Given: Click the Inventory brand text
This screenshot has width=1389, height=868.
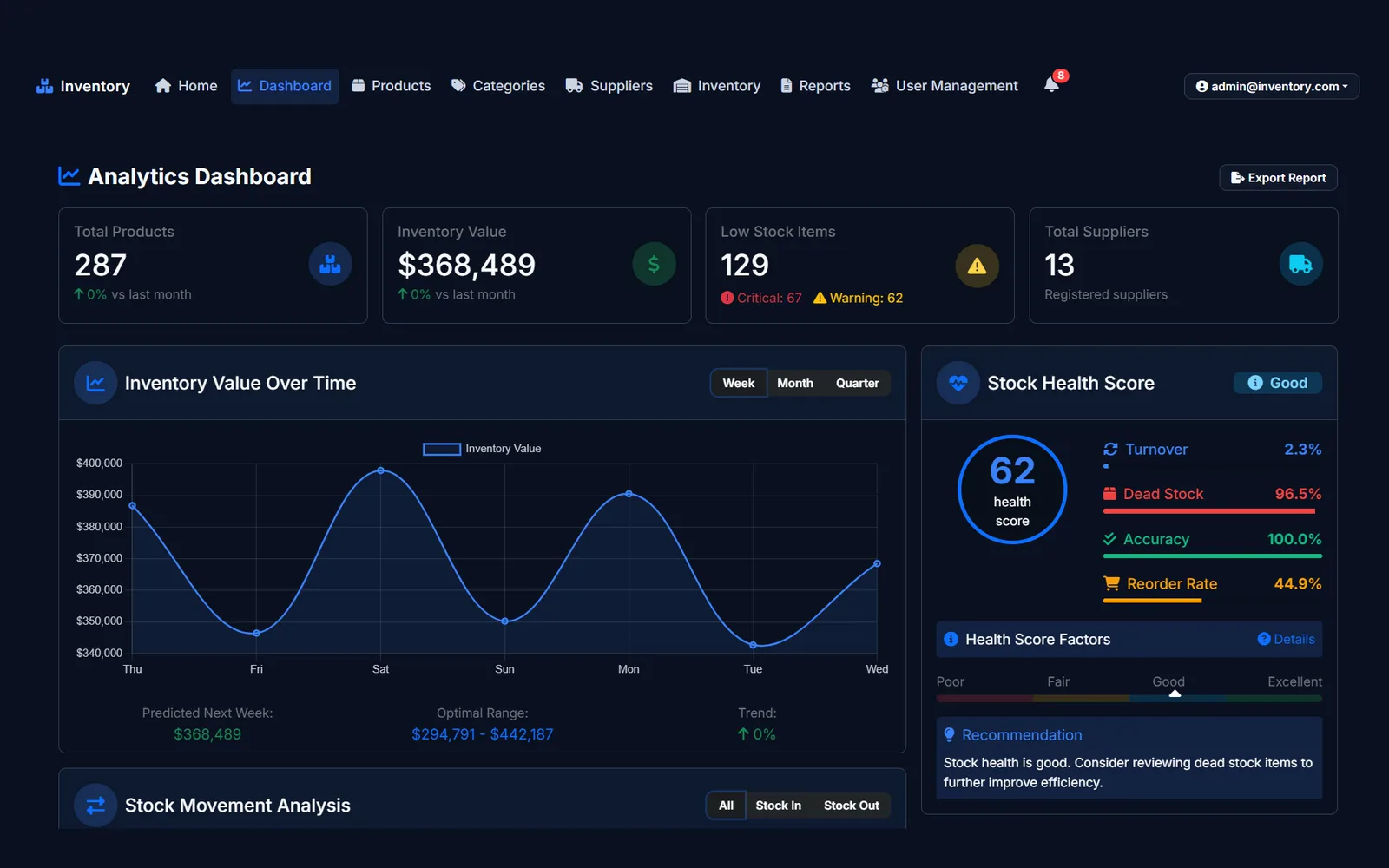Looking at the screenshot, I should [95, 86].
